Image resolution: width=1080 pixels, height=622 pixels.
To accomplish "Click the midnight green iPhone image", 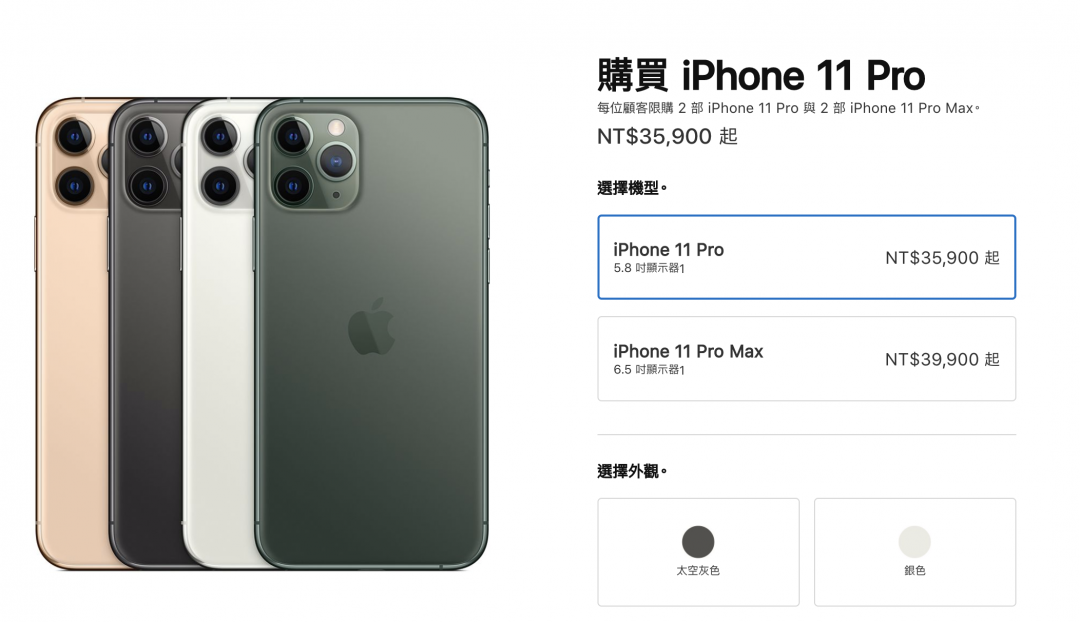I will 372,334.
